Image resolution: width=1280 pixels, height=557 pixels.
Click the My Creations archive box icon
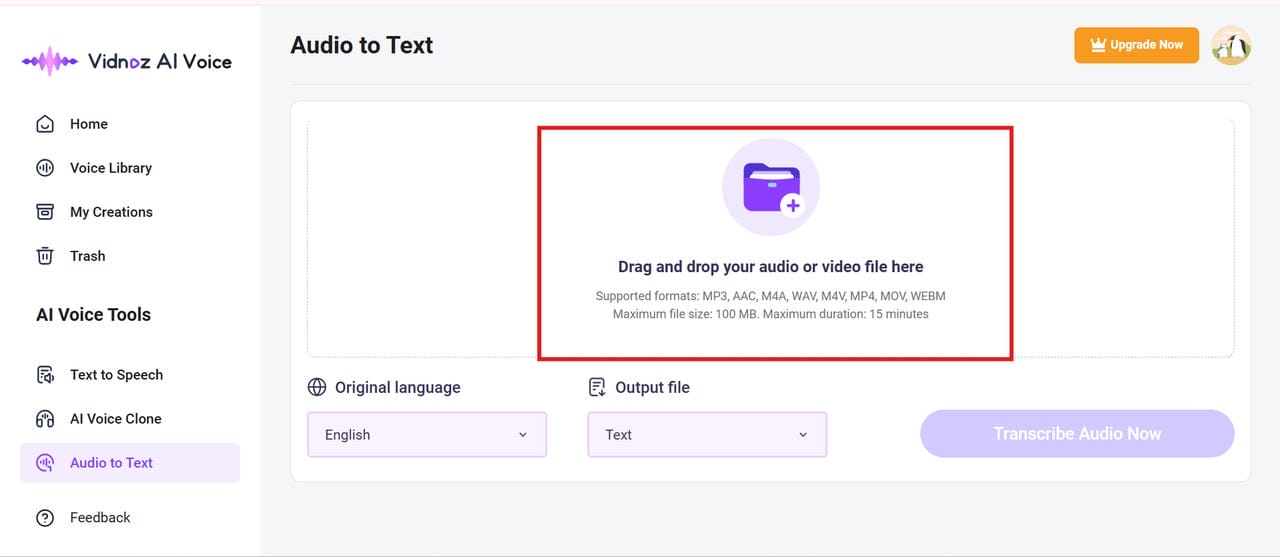pos(45,212)
